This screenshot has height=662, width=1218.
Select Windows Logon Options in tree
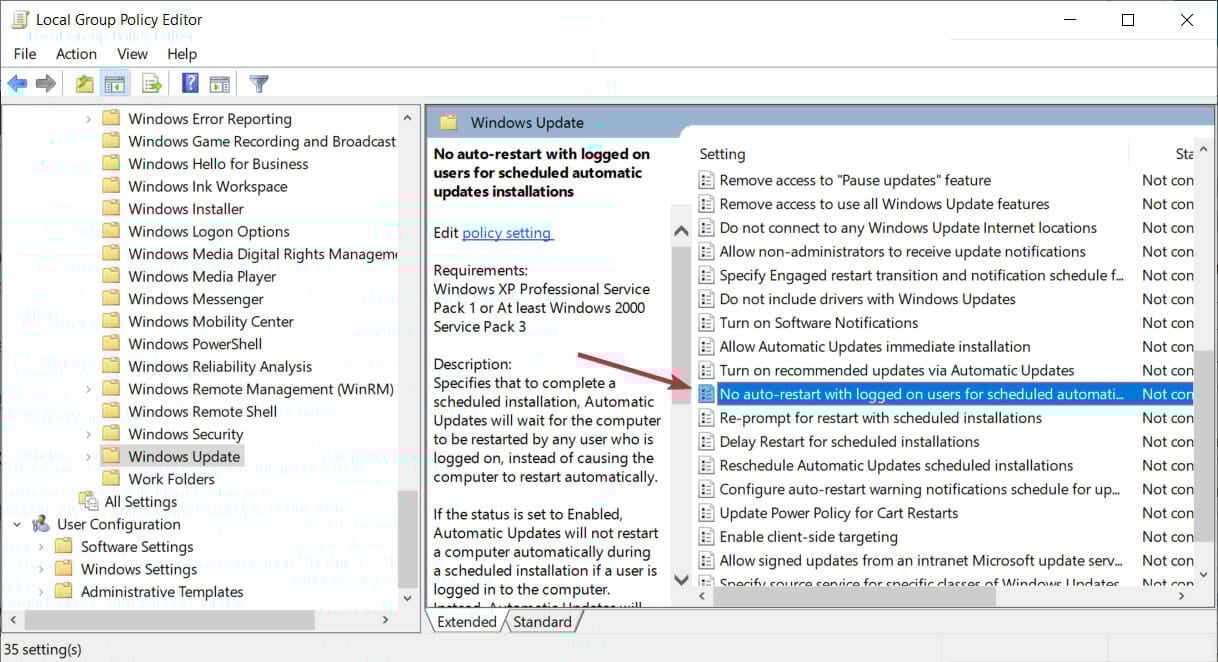point(209,231)
